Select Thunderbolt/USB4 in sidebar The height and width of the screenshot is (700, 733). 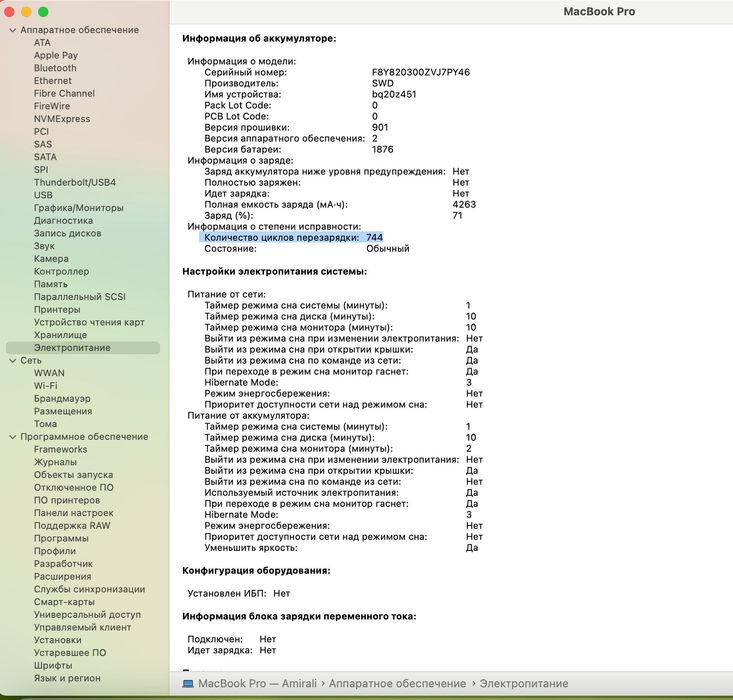[x=75, y=182]
